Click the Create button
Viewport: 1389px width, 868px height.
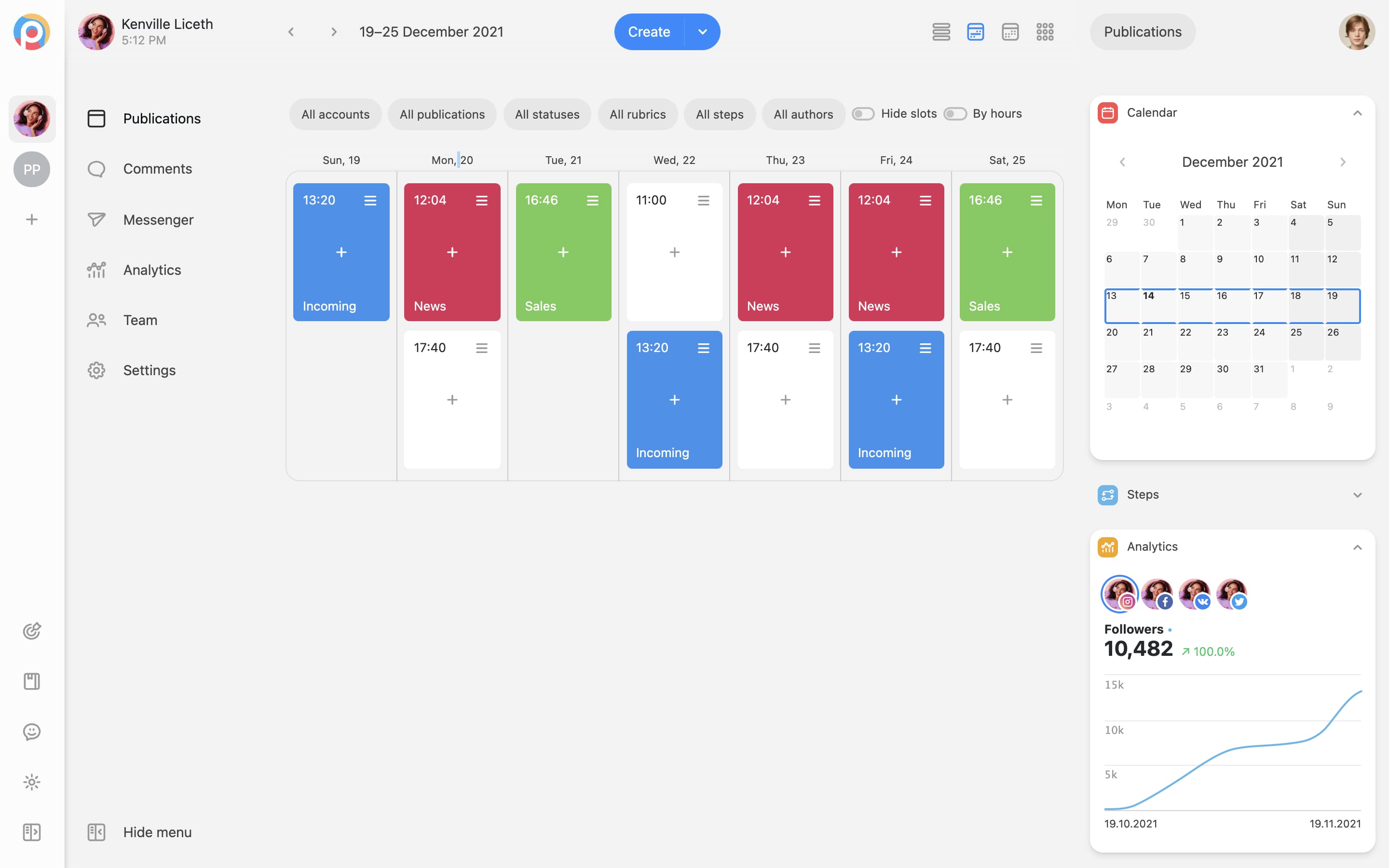649,31
